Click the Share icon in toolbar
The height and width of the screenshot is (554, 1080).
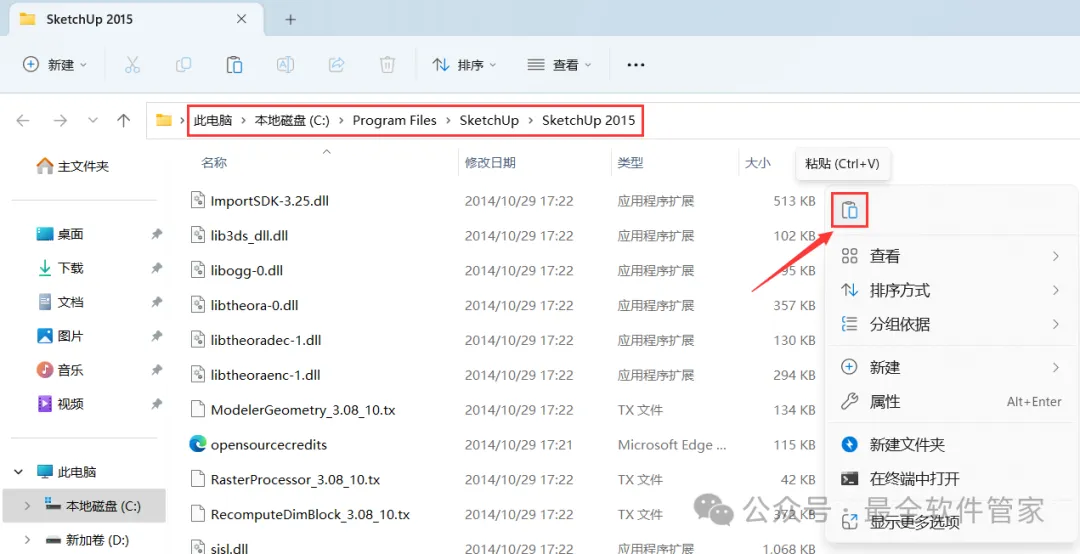pos(336,65)
